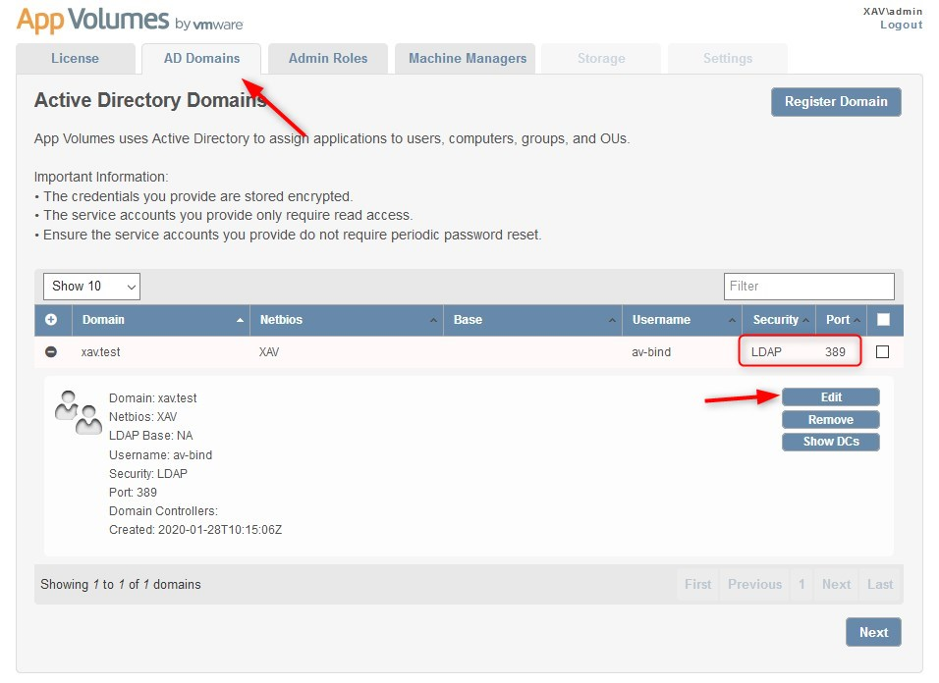The width and height of the screenshot is (939, 683).
Task: Click Next in pagination bar
Action: (x=836, y=584)
